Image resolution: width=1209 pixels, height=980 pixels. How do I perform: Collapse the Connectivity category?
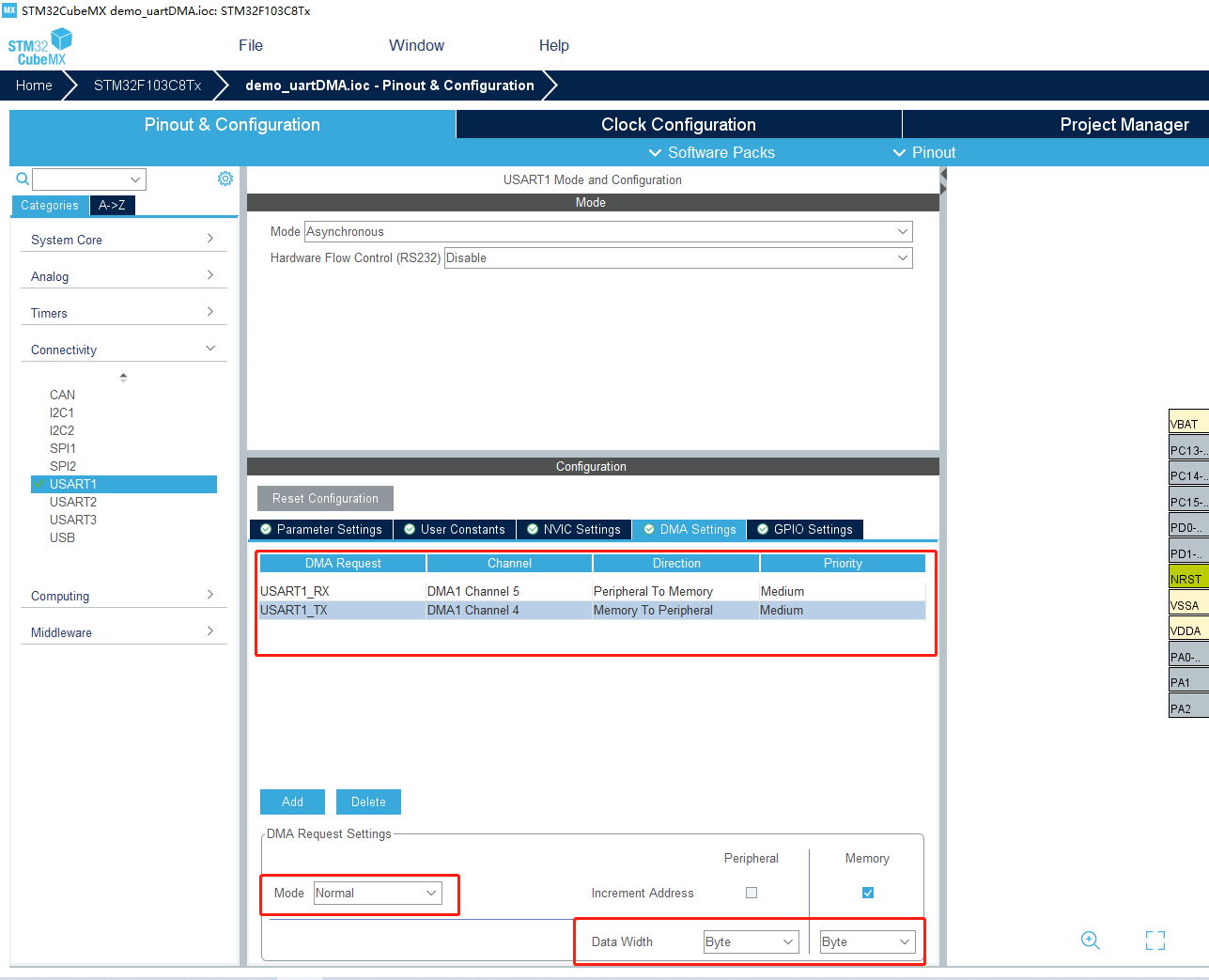(123, 350)
